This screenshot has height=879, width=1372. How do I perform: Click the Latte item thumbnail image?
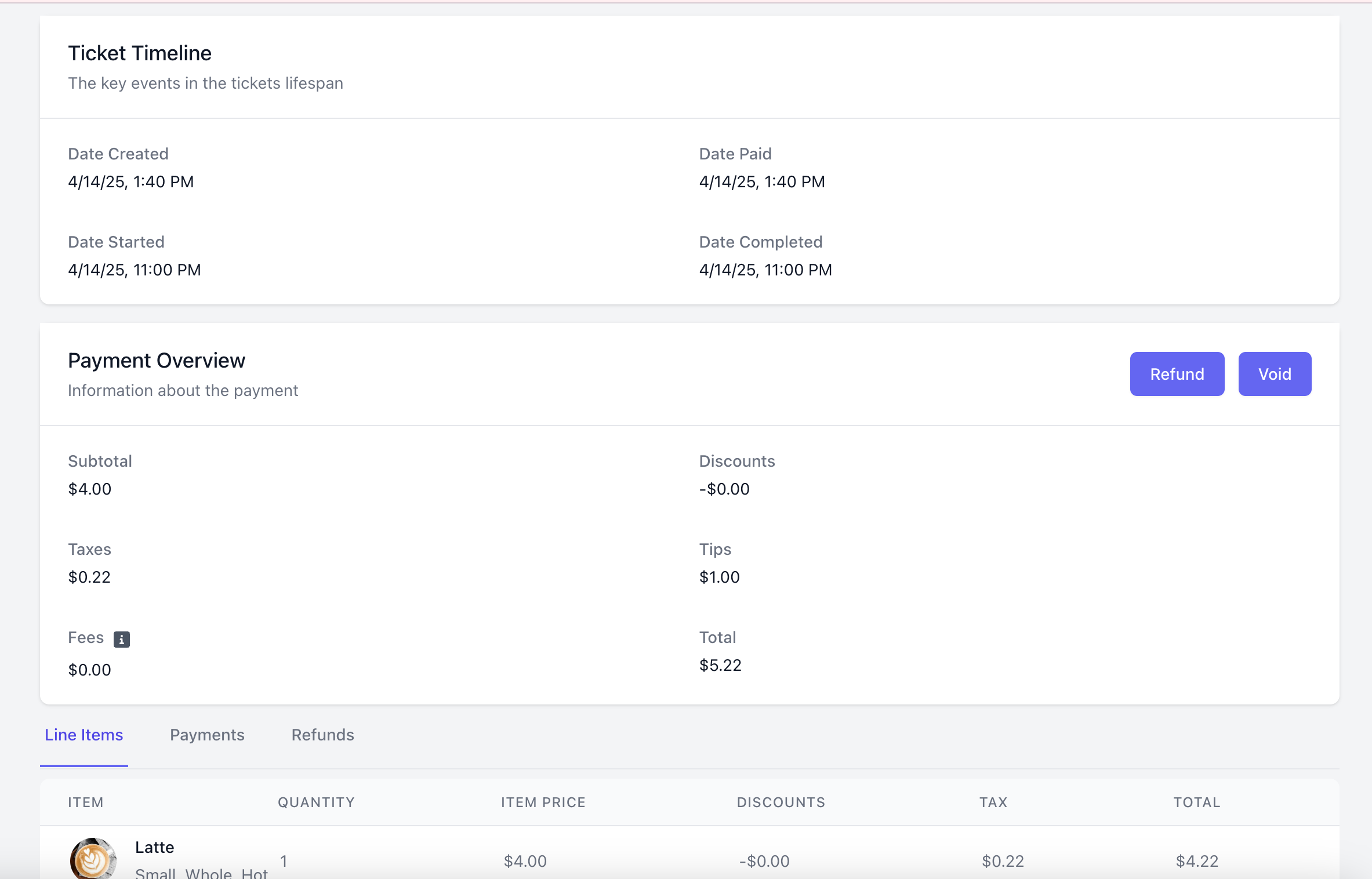(93, 859)
